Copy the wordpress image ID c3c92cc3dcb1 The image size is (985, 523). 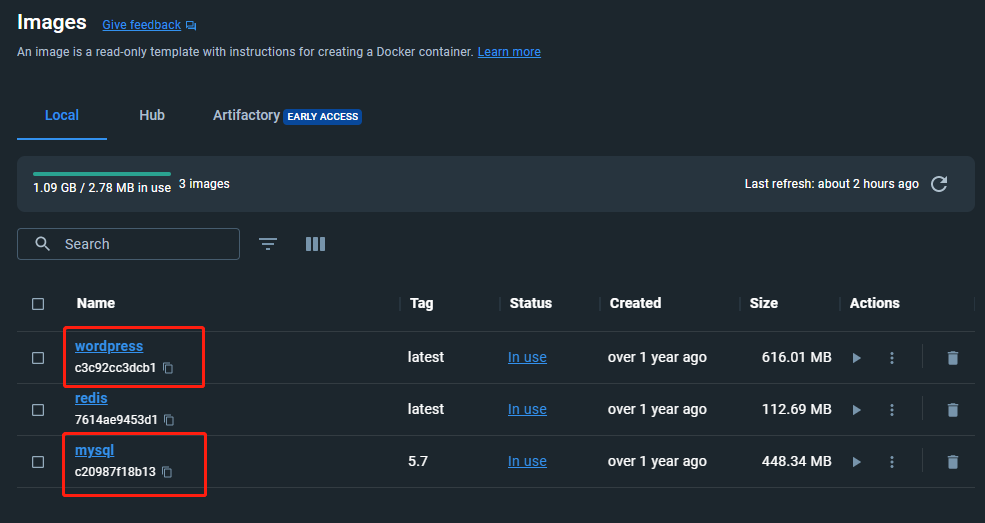pos(168,368)
